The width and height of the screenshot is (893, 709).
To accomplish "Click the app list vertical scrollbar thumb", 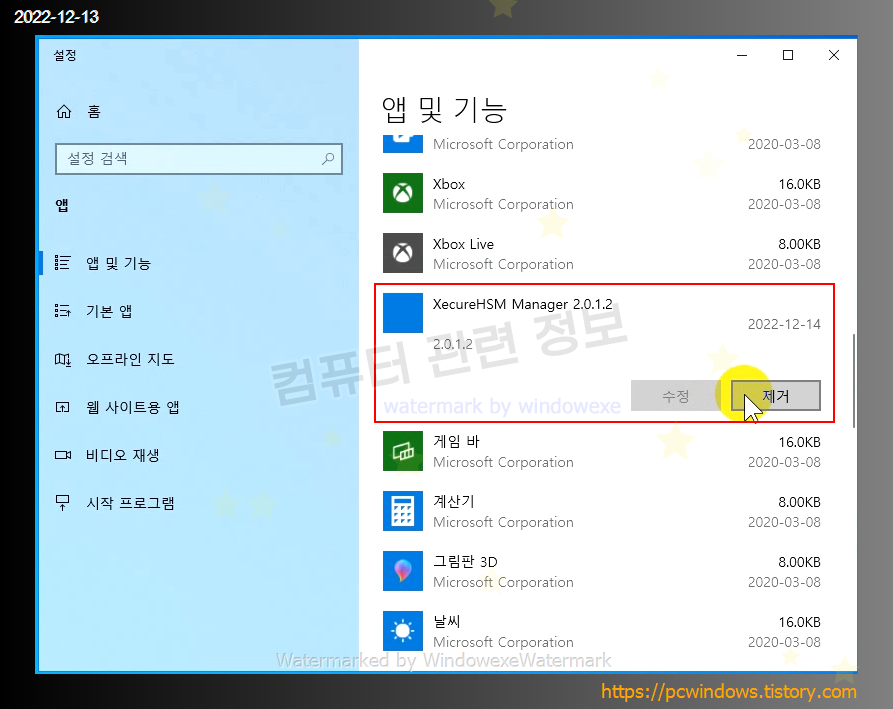I will [853, 380].
